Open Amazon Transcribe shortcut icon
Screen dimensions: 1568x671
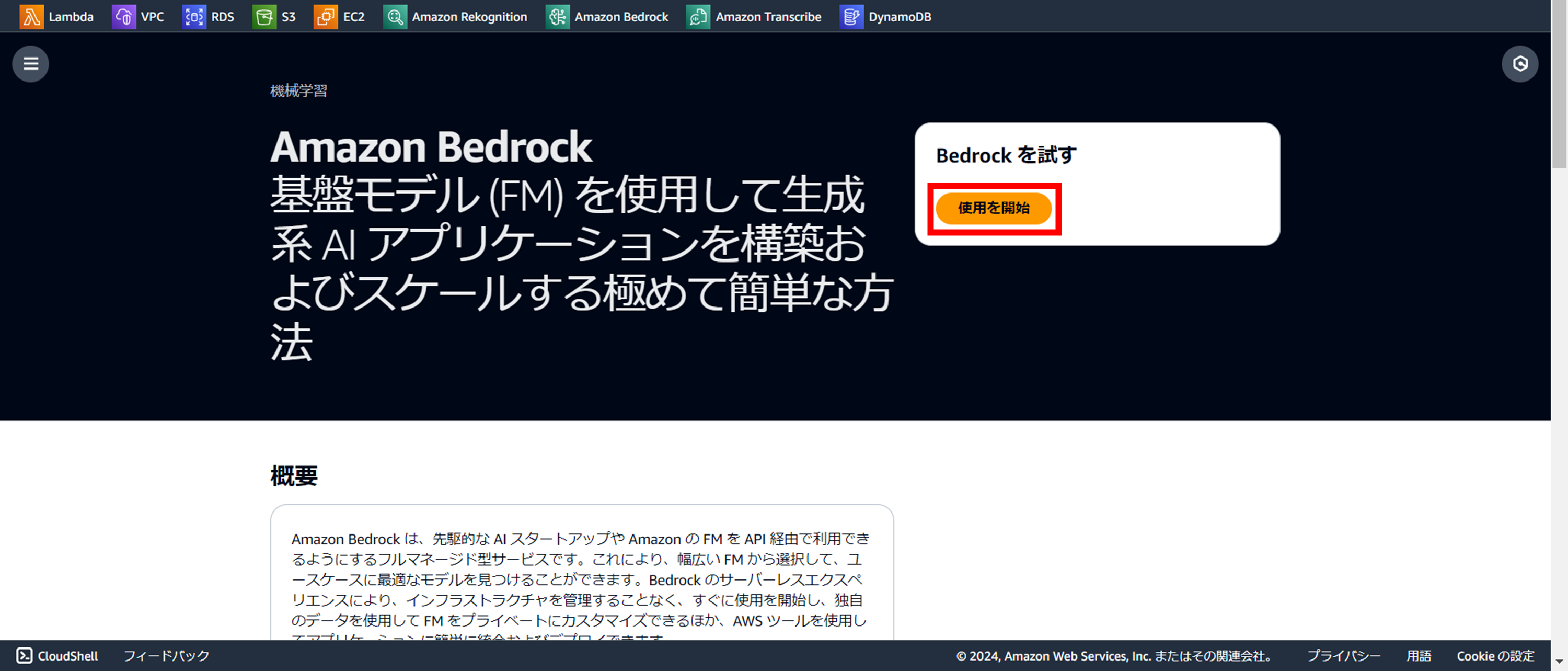(x=698, y=16)
